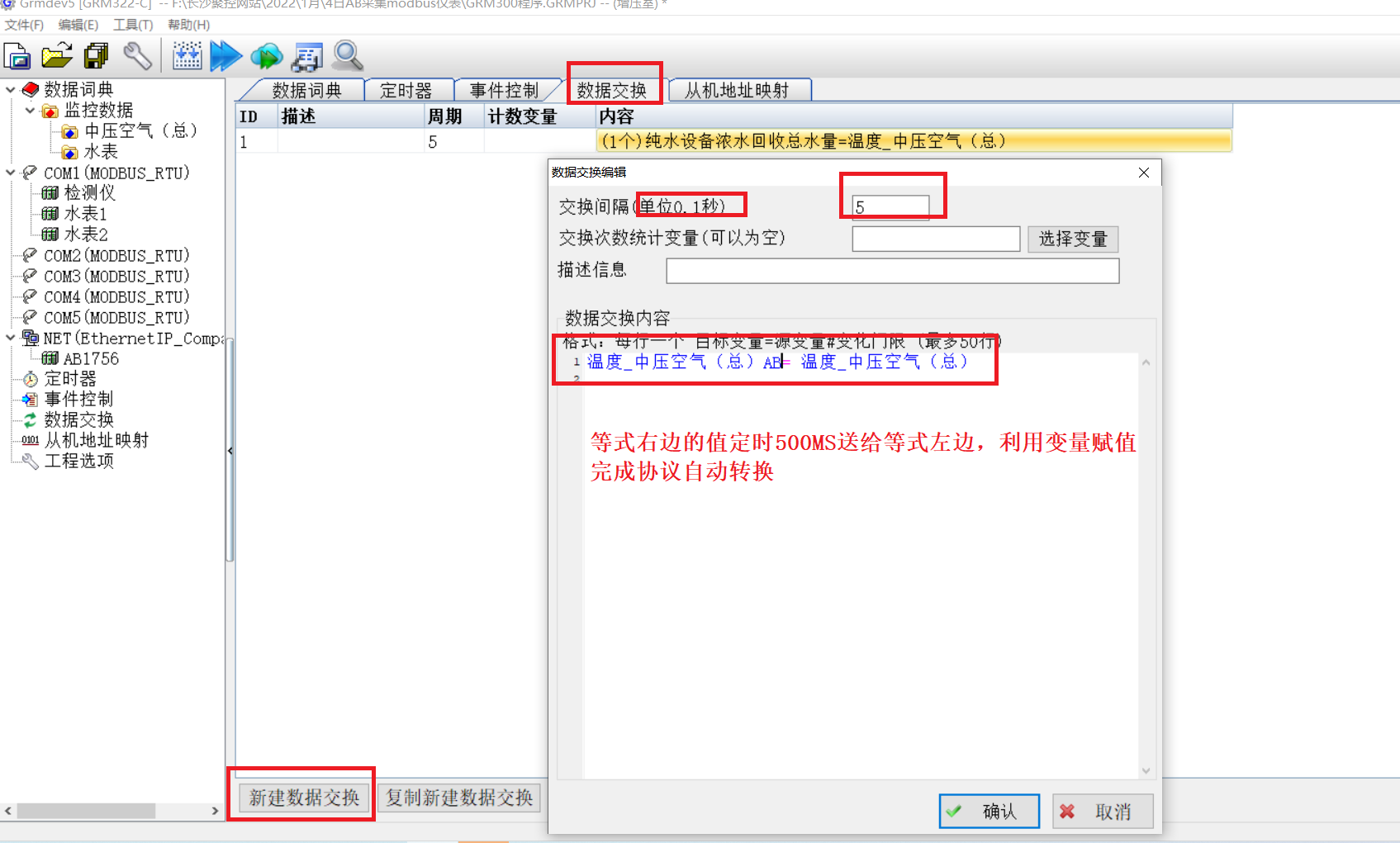The height and width of the screenshot is (843, 1400).
Task: Click the 选择变量 button
Action: pos(1073,239)
